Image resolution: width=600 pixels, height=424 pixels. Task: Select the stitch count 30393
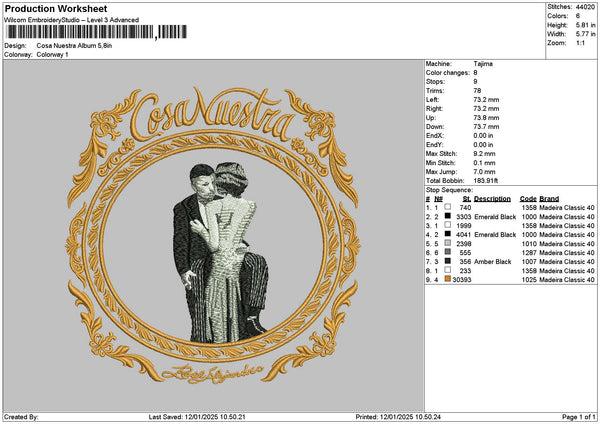coord(462,280)
